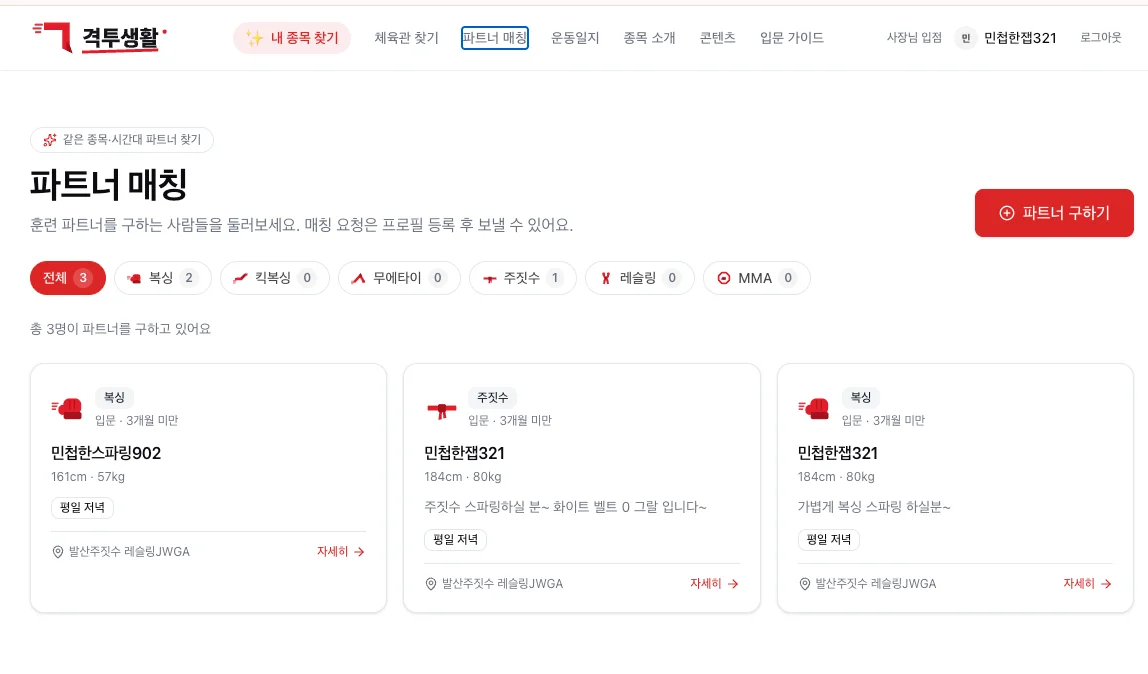
Task: Open 자세히 link on 민첩한스파링902 card
Action: 340,552
